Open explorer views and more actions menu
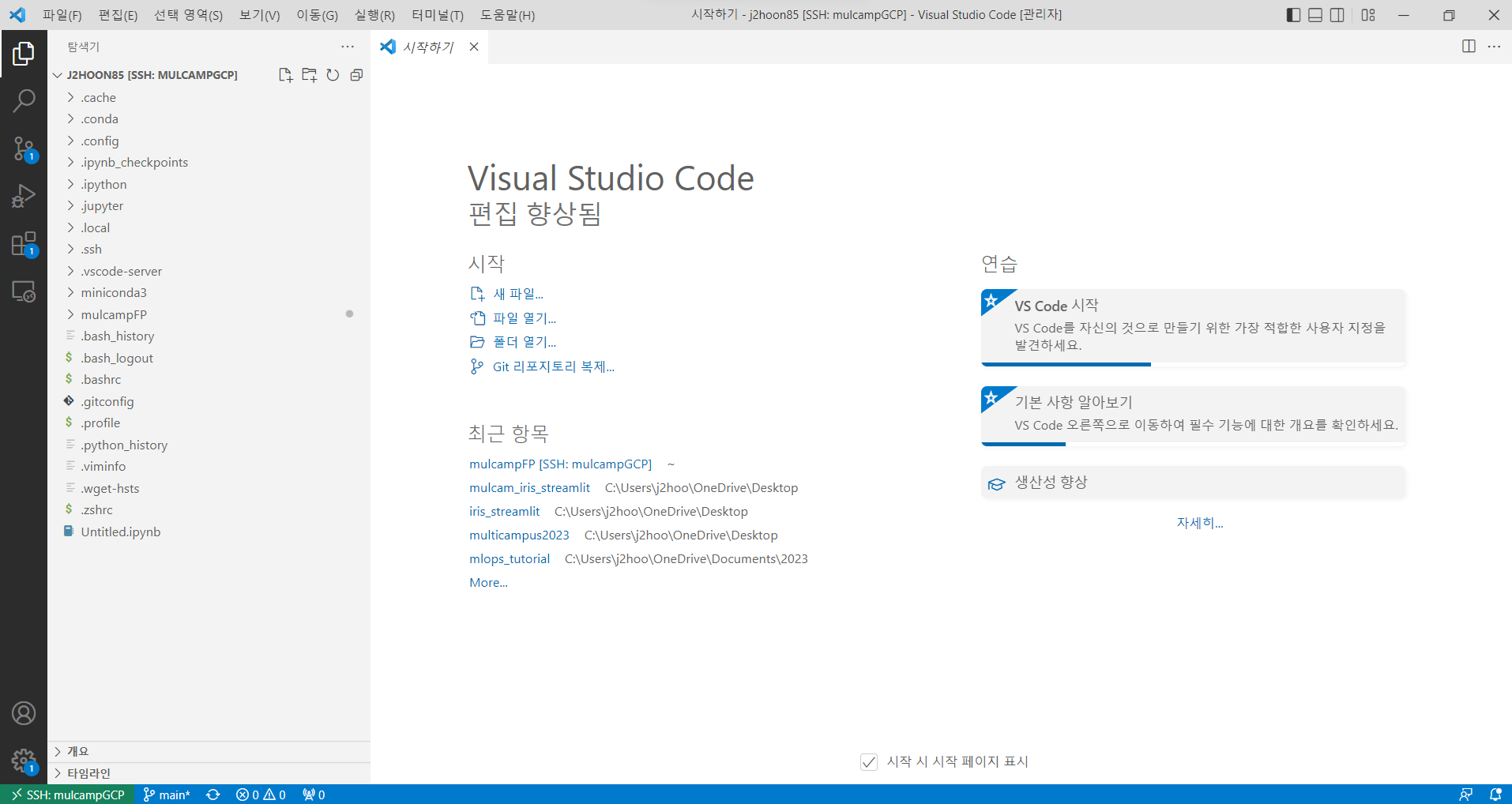Screen dimensions: 1512x804 pos(348,47)
